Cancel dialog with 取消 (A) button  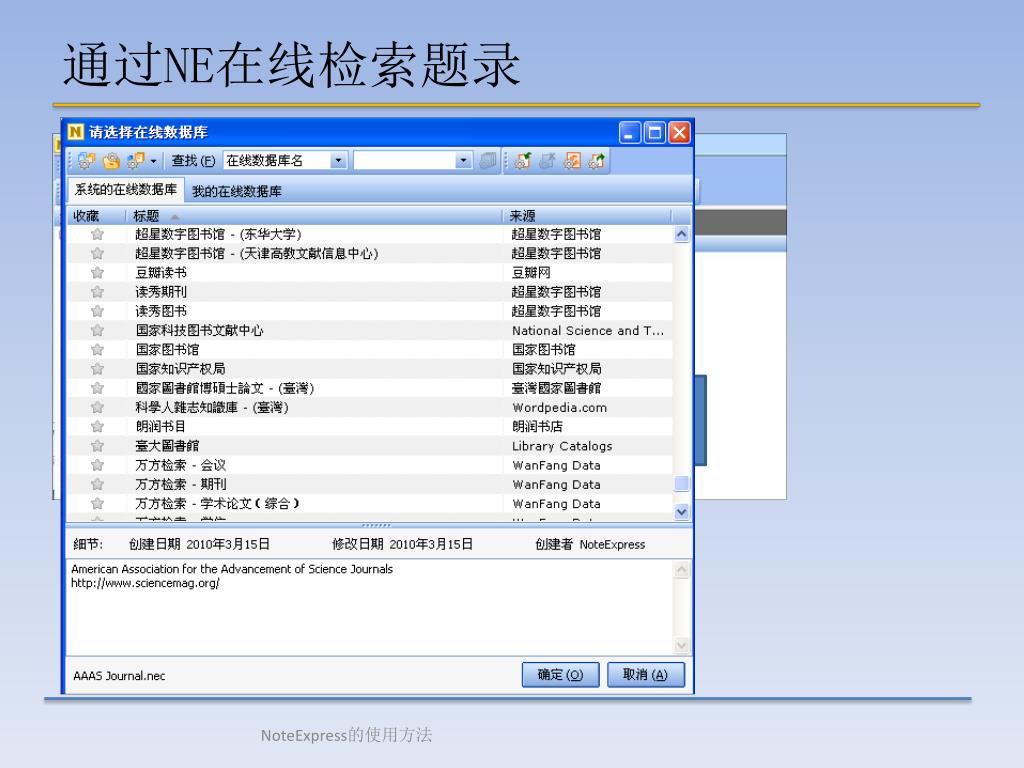pyautogui.click(x=646, y=675)
